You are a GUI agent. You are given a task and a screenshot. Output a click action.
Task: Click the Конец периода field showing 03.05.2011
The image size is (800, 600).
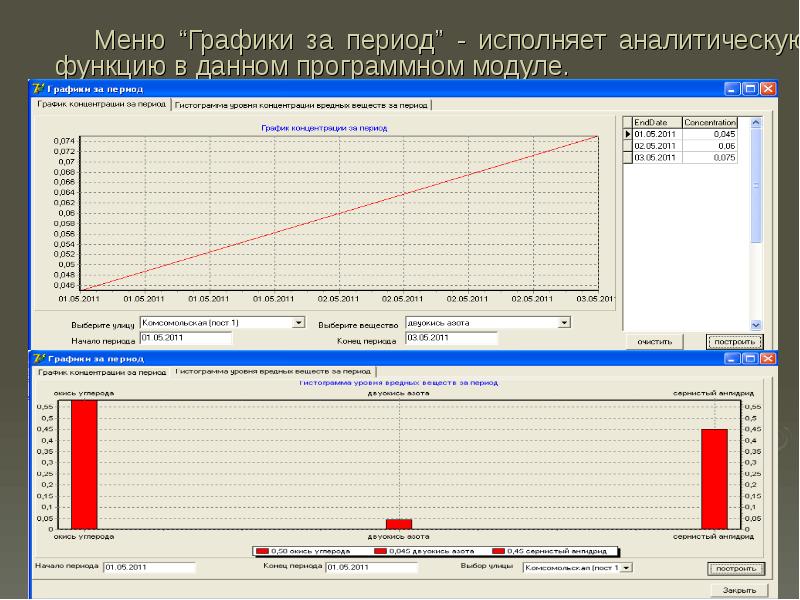coord(450,338)
